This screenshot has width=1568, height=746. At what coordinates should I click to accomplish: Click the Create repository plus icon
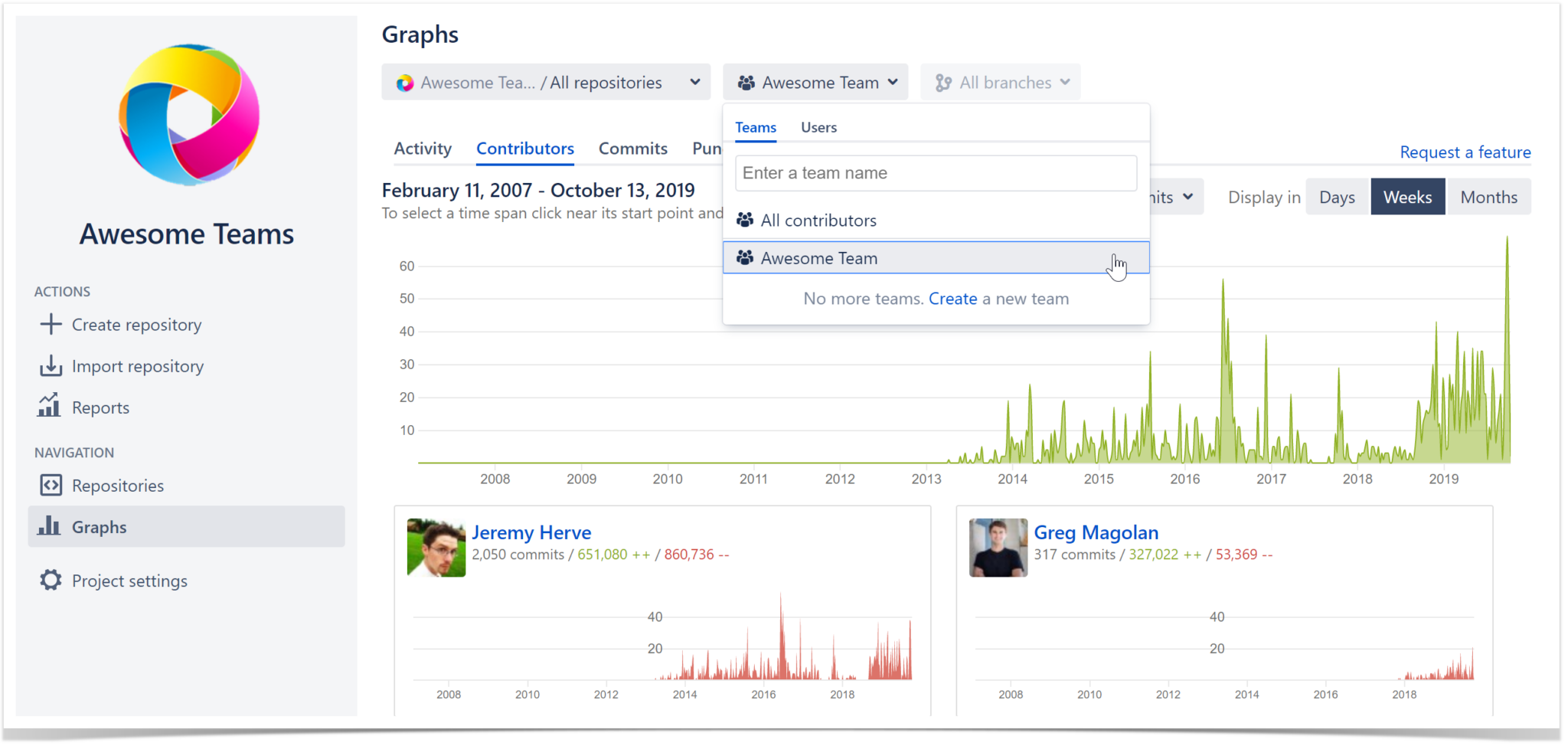click(x=51, y=324)
